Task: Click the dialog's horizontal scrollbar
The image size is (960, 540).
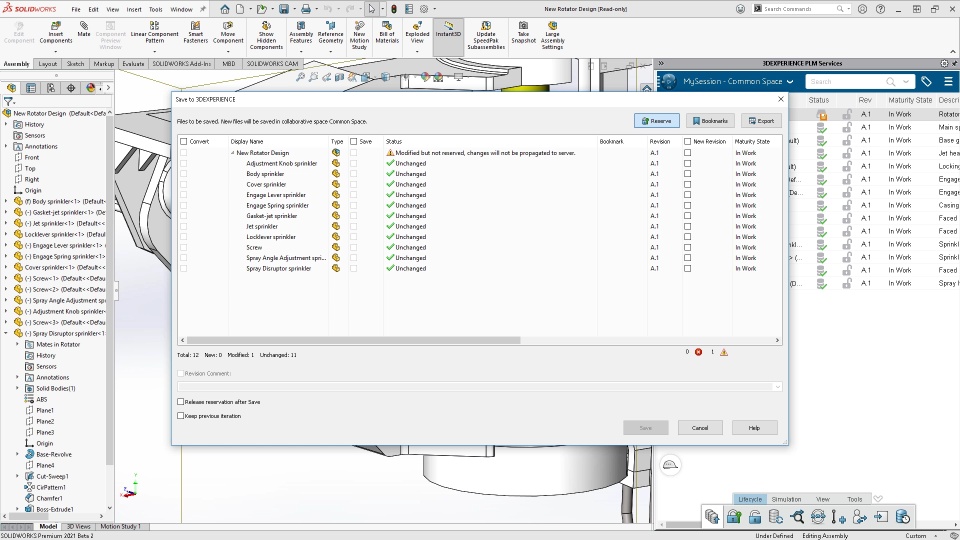Action: (353, 340)
